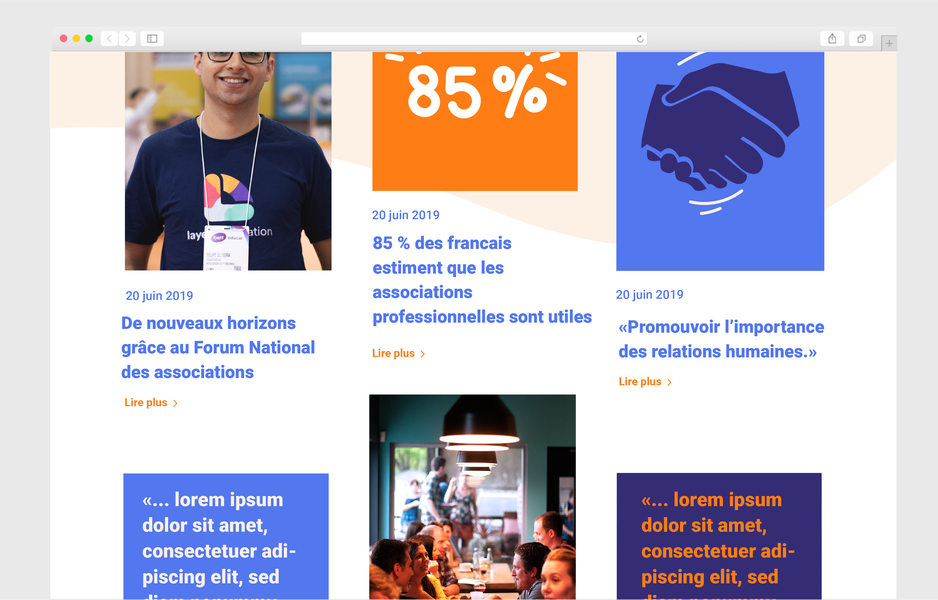Click the restaurant group photo
The height and width of the screenshot is (600, 938).
coord(473,497)
